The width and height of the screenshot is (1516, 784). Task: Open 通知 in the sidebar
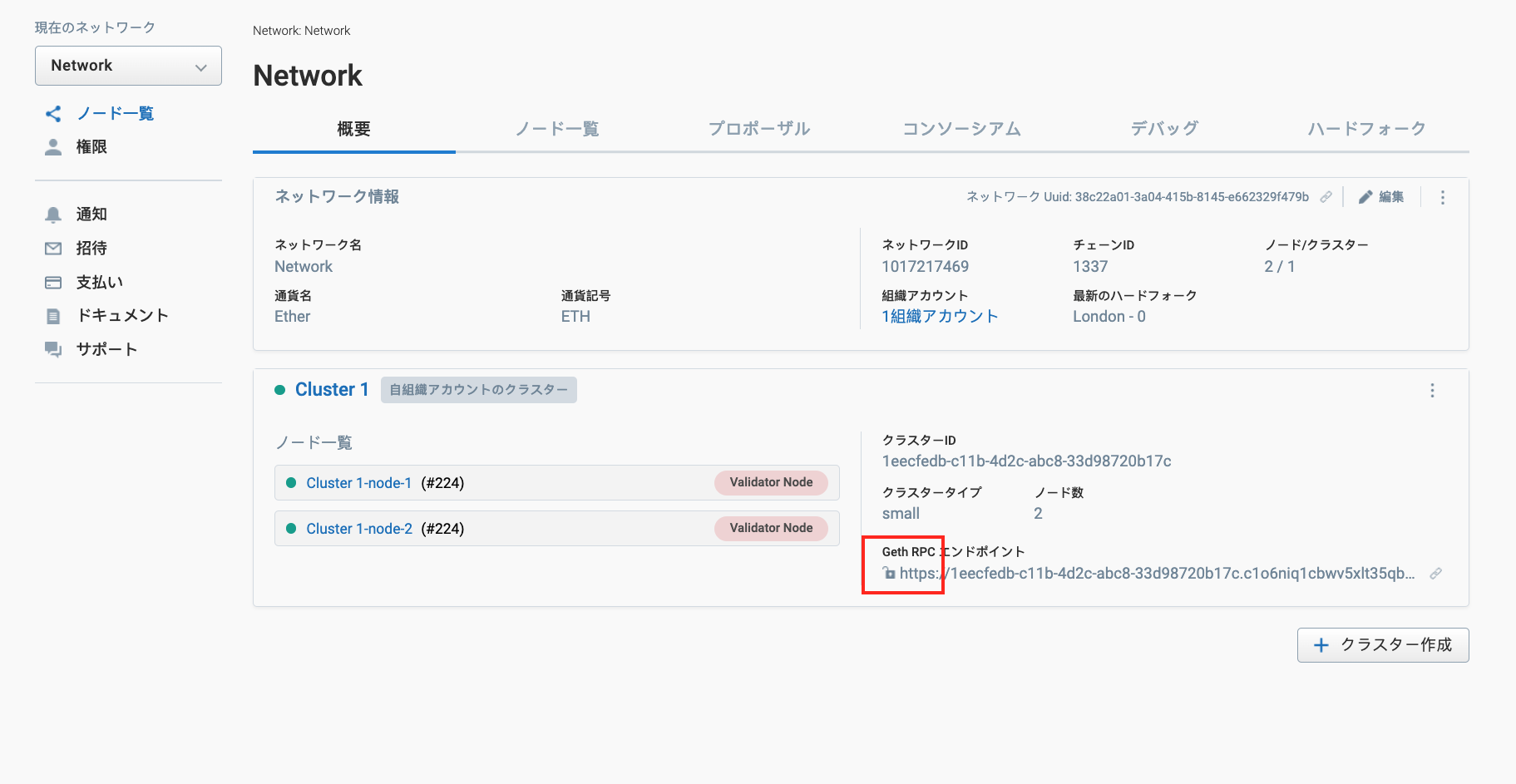(91, 214)
